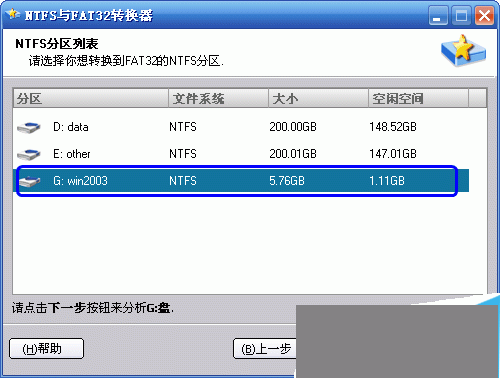Click NTFS file system in G: row
This screenshot has height=378, width=500.
pos(183,181)
